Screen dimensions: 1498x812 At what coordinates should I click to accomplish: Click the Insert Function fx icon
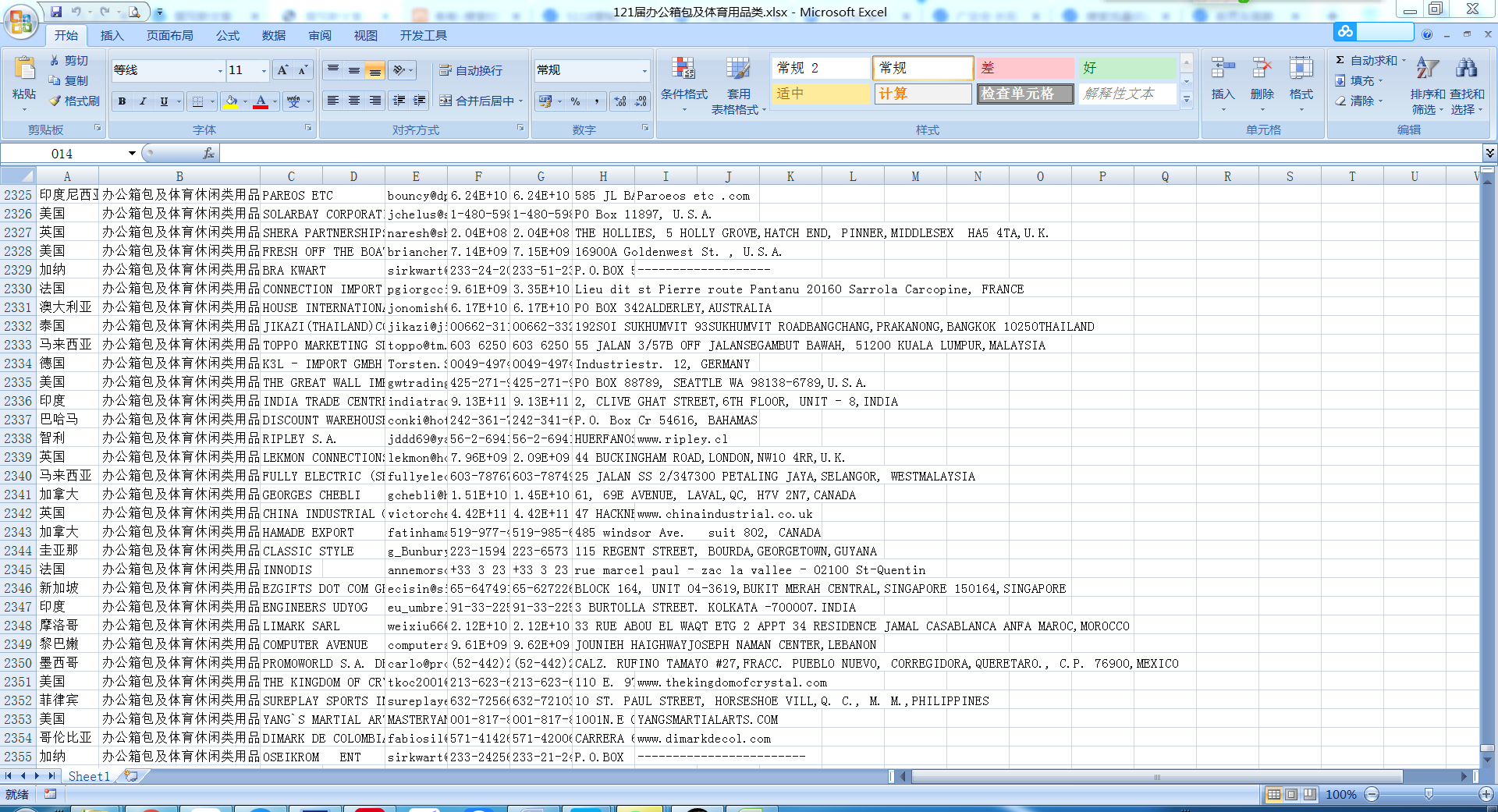(208, 154)
